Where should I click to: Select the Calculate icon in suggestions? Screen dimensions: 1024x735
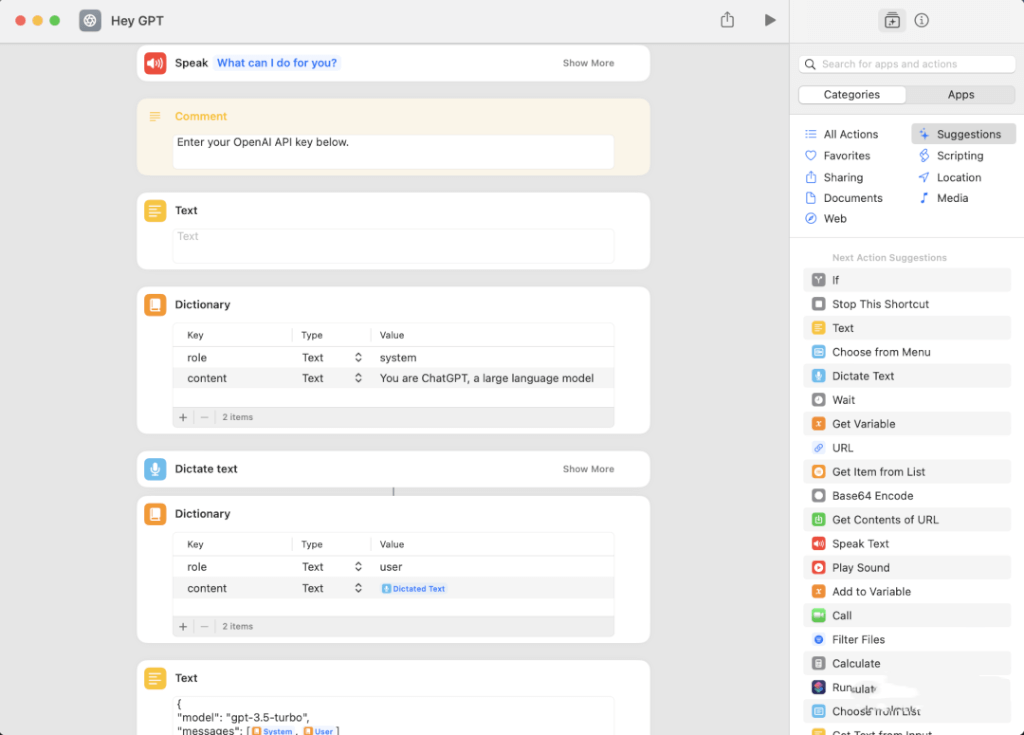coord(818,663)
